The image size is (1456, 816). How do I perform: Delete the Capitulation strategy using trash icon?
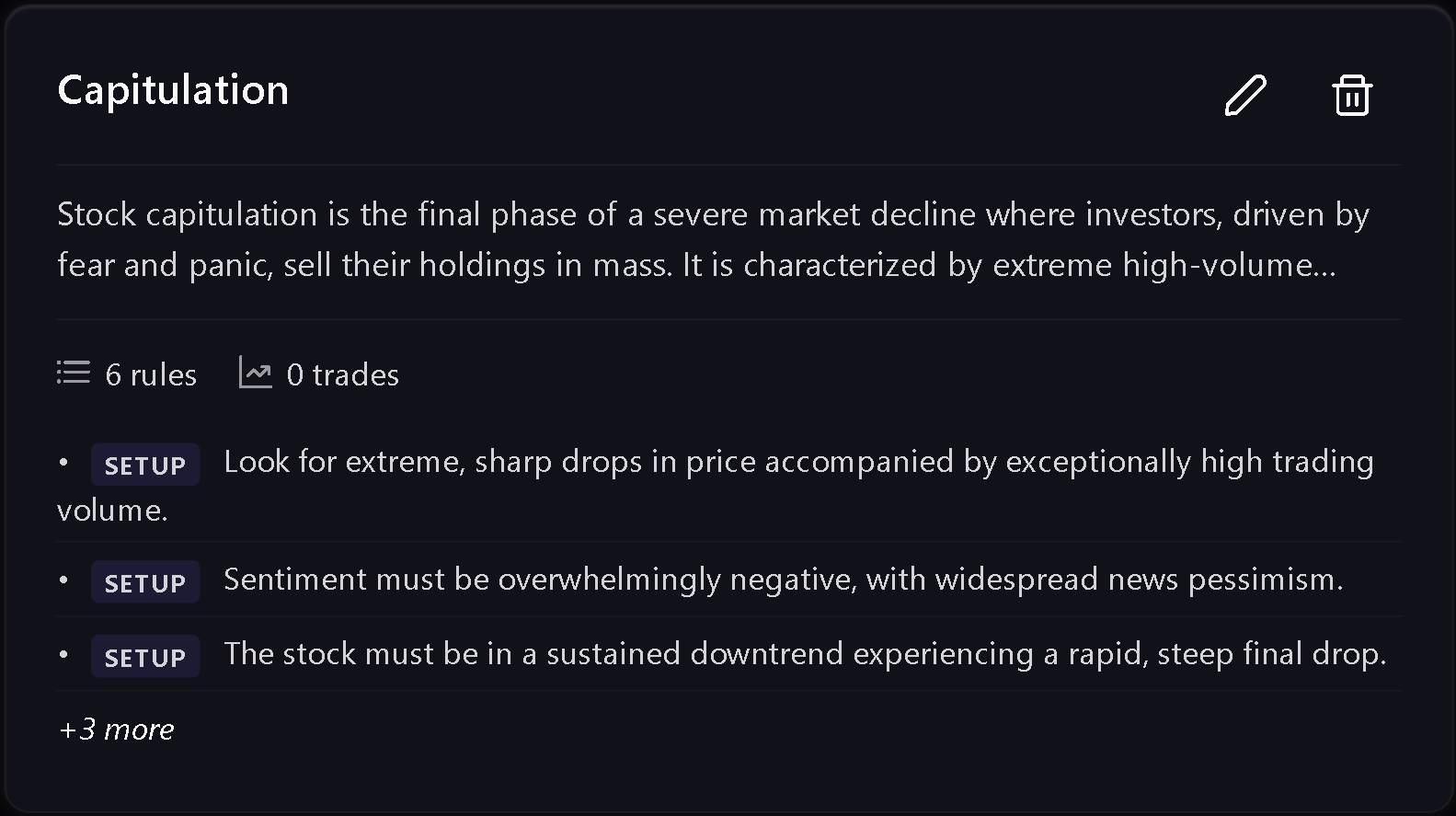1352,95
